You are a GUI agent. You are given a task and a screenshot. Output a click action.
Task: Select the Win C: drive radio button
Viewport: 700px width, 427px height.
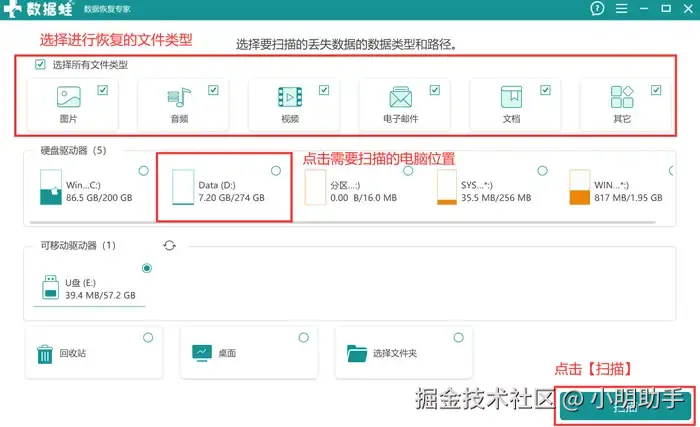point(143,171)
